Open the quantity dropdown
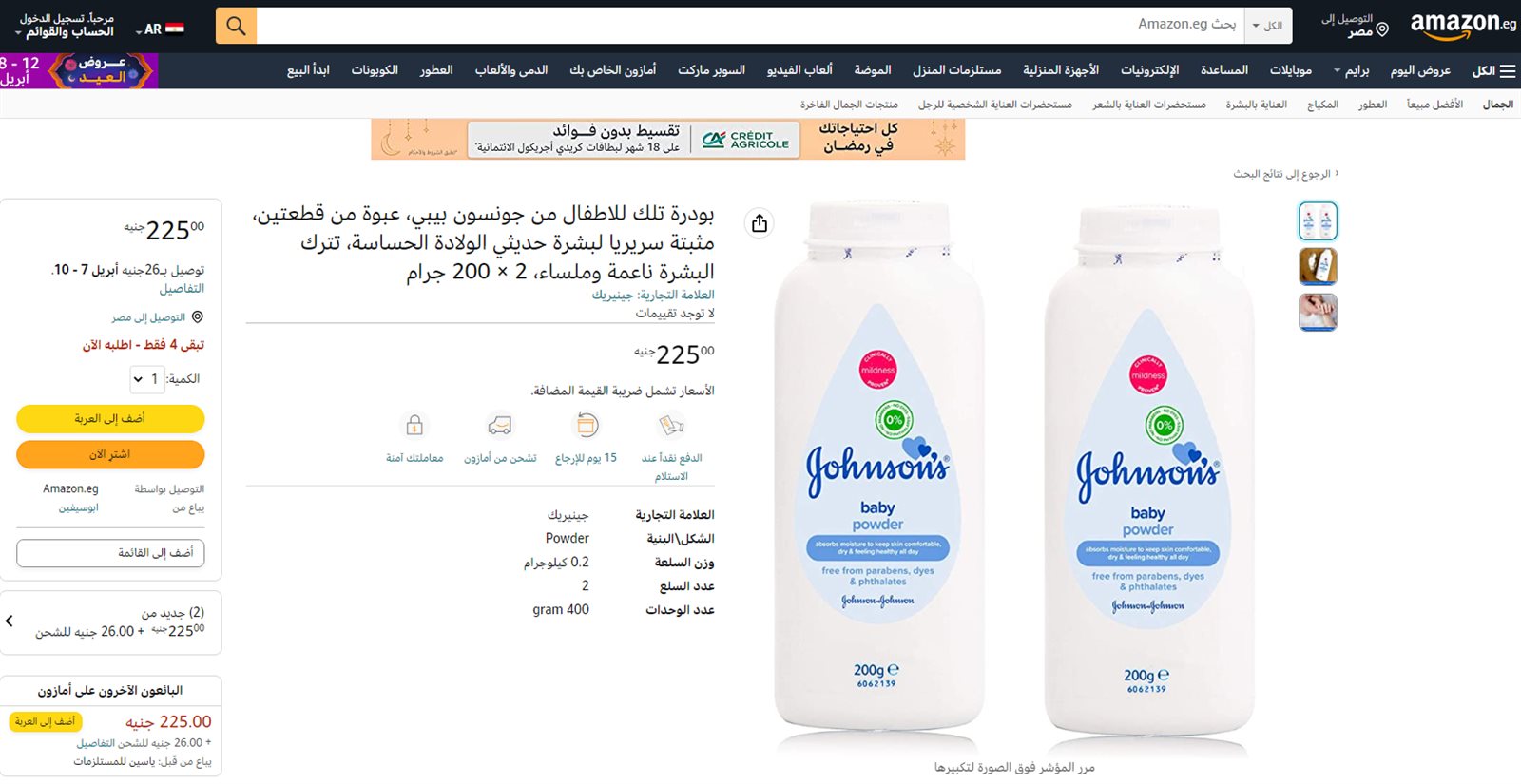1521x784 pixels. pos(147,379)
